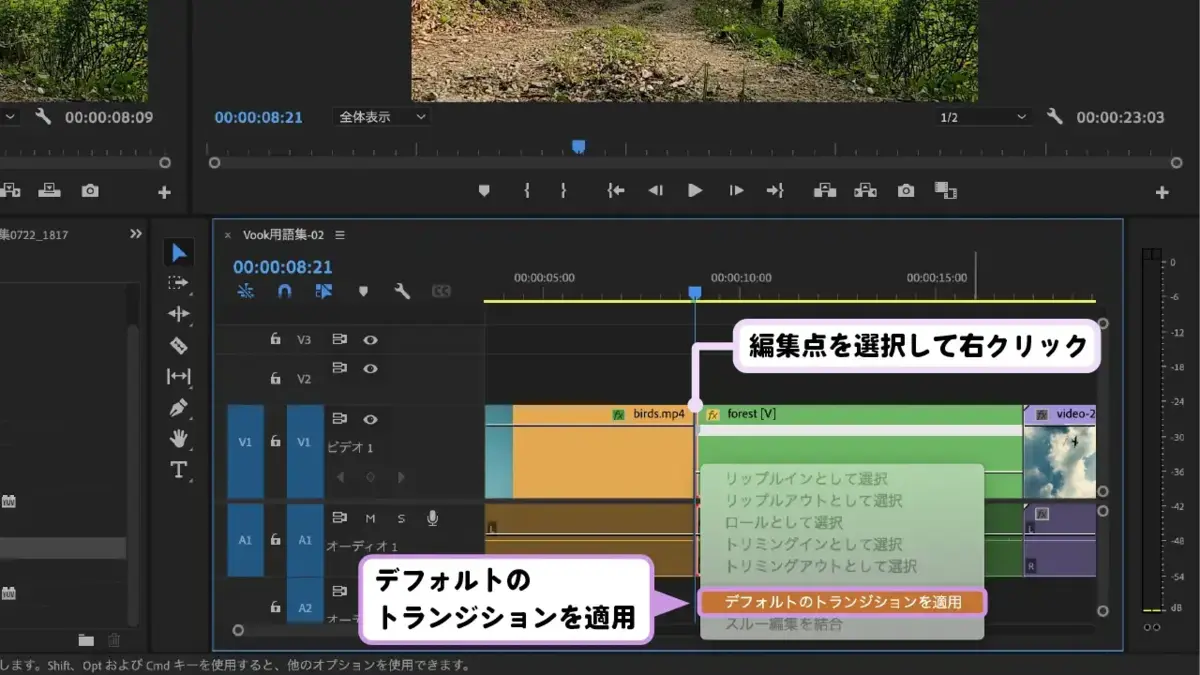The height and width of the screenshot is (675, 1200).
Task: Select the Selection arrow tool
Action: click(179, 252)
